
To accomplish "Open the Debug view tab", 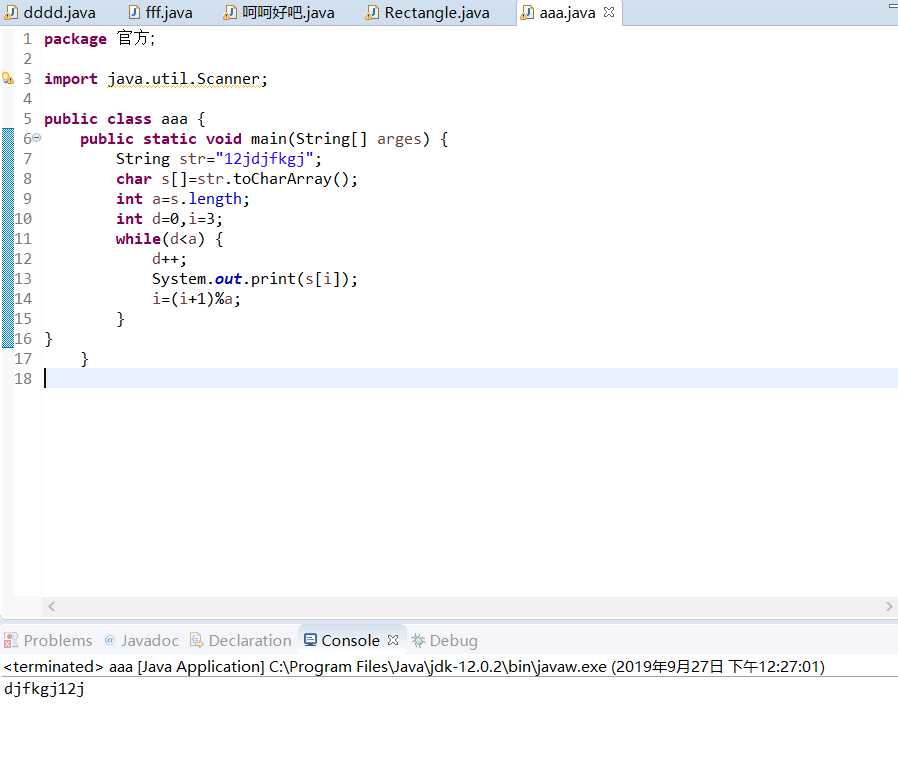I will pyautogui.click(x=444, y=640).
